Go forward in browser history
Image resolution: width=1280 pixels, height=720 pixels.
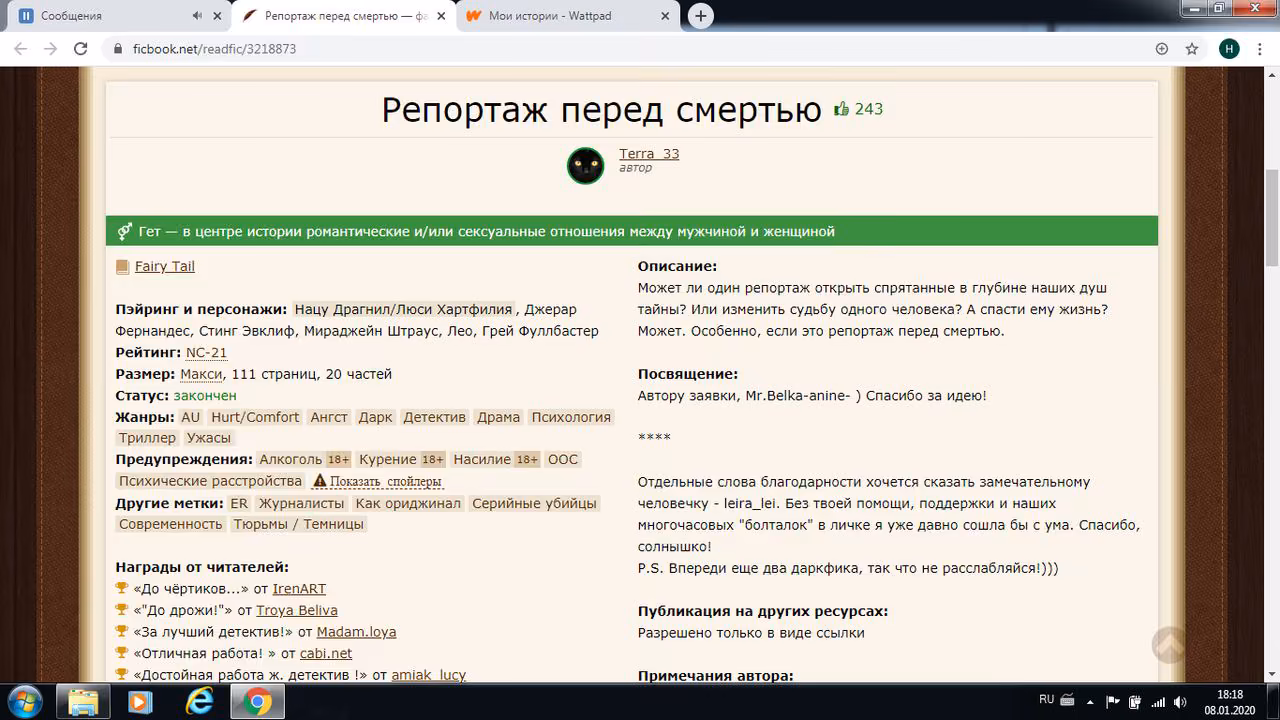coord(51,49)
